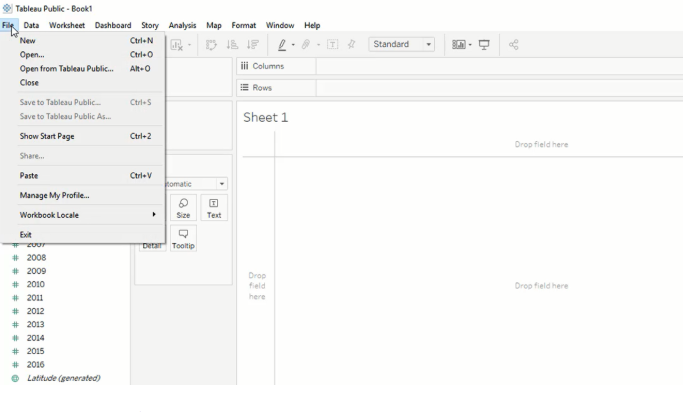Select the 2016 field
This screenshot has height=412, width=685.
coord(35,365)
